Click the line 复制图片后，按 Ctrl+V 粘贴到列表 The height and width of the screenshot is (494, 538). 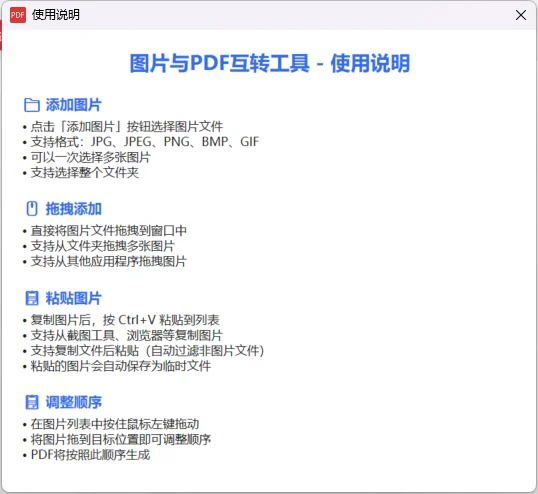click(125, 320)
